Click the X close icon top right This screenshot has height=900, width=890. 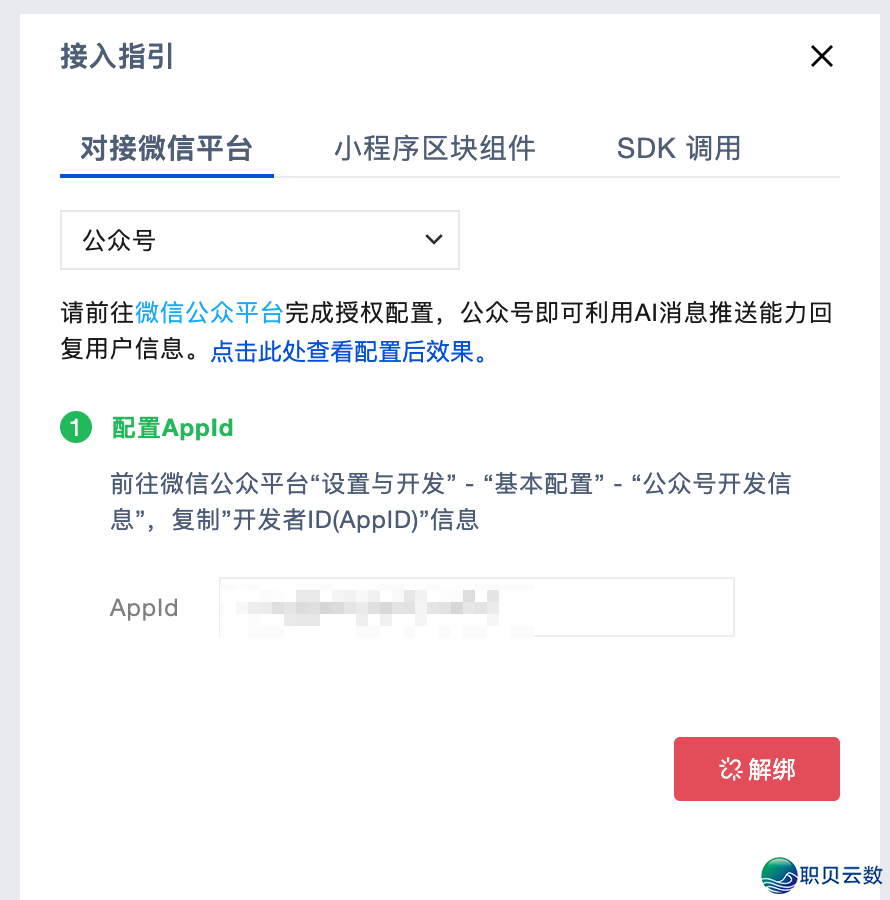coord(821,56)
